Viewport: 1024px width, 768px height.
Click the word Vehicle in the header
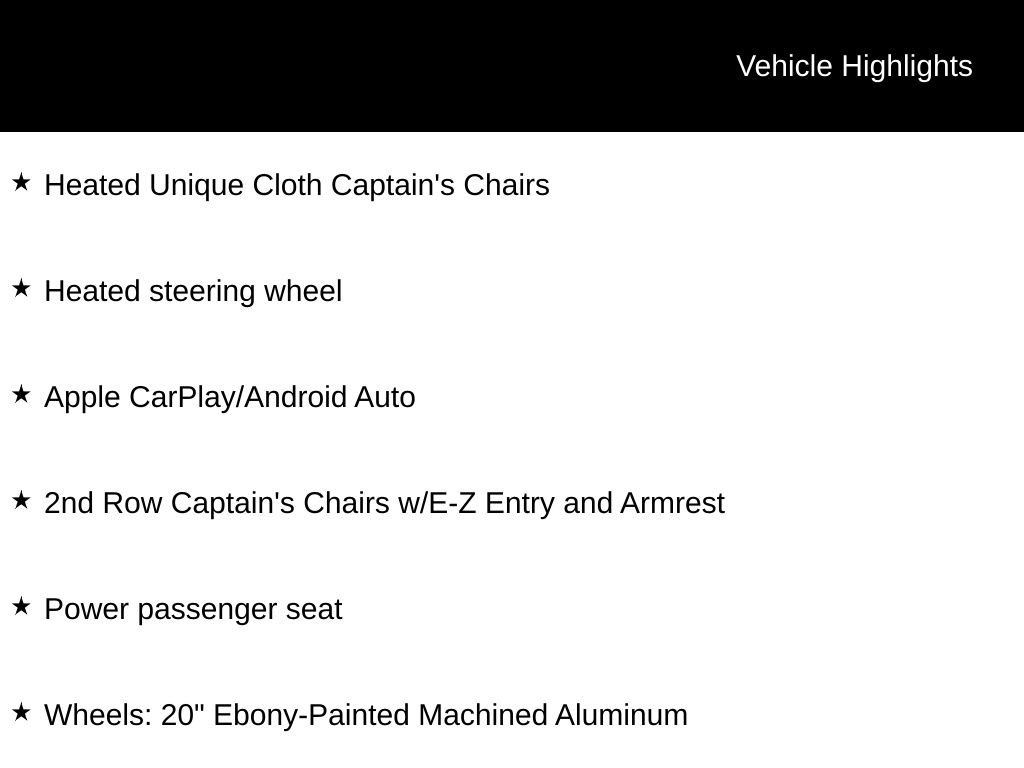pos(784,67)
